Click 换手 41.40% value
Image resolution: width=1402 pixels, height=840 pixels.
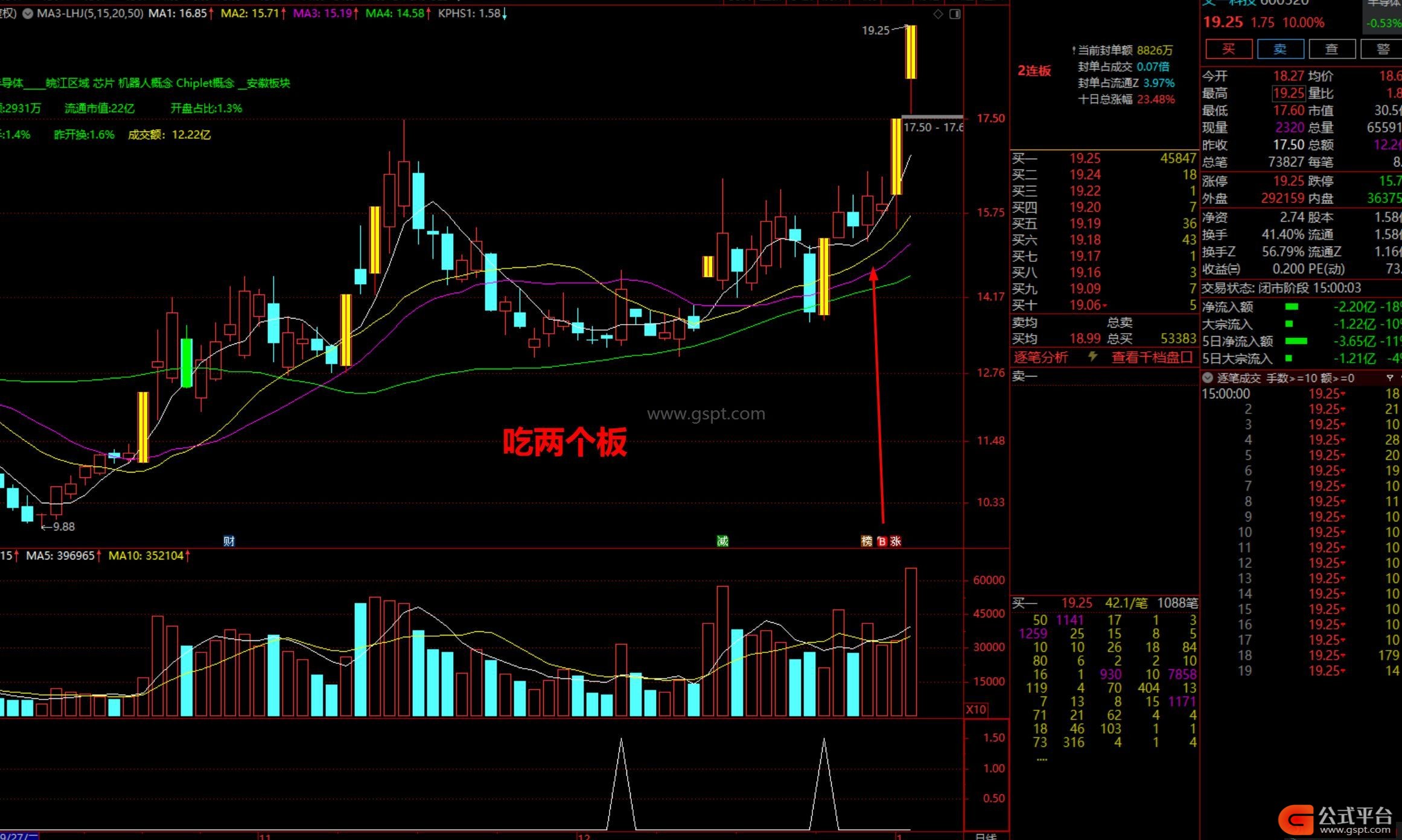click(x=1284, y=234)
